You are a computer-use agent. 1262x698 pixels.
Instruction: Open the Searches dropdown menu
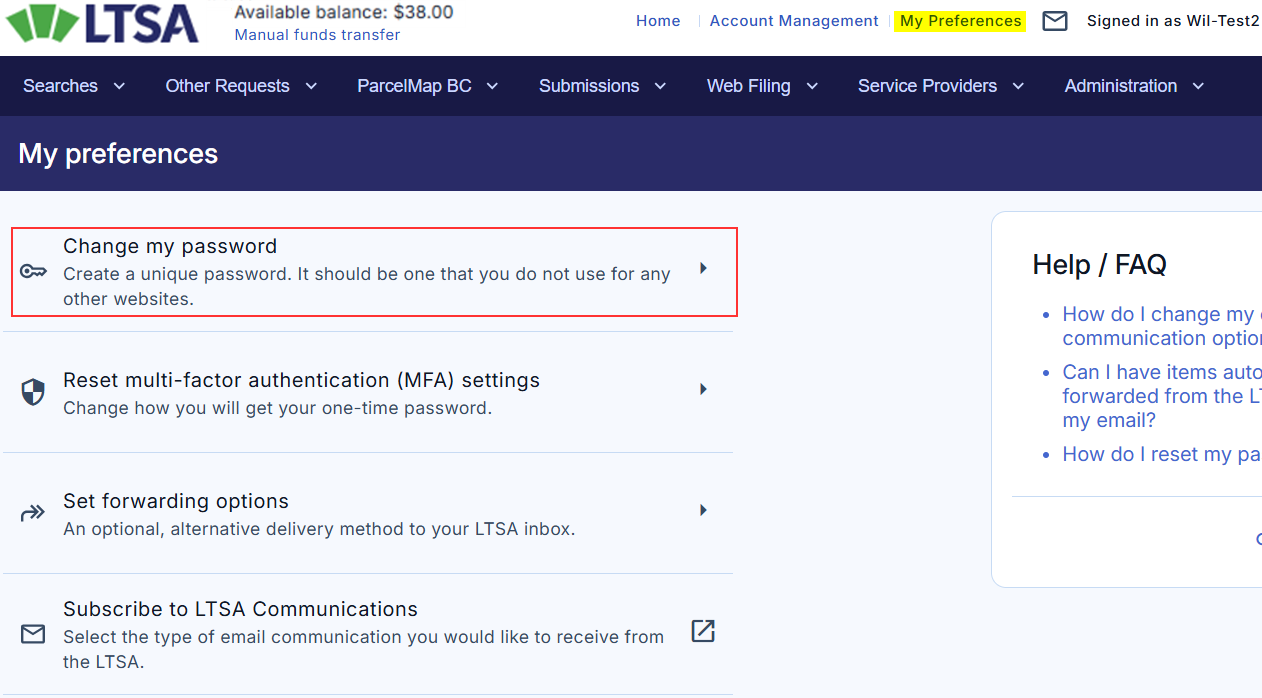click(x=74, y=86)
